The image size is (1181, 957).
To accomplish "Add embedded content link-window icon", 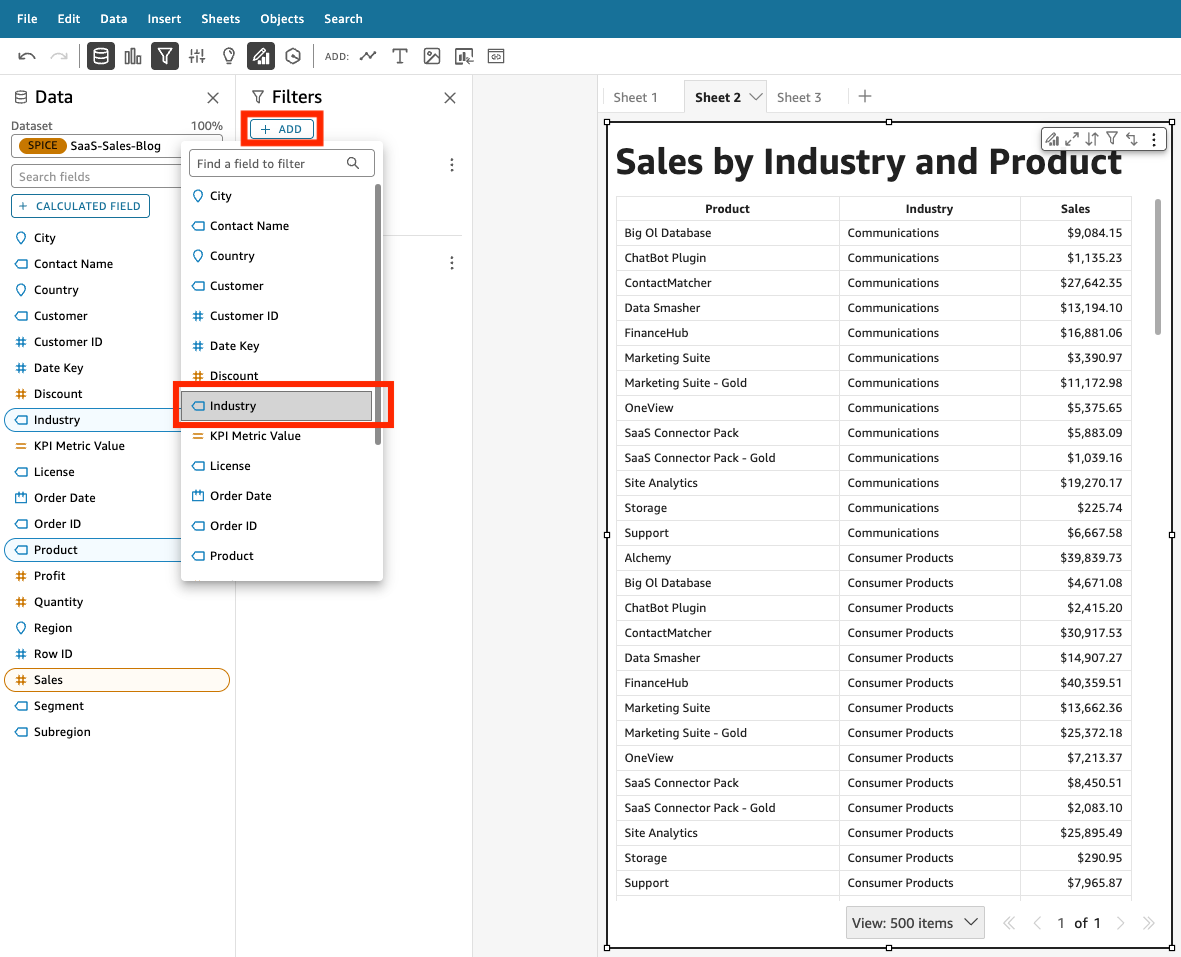I will [x=496, y=56].
